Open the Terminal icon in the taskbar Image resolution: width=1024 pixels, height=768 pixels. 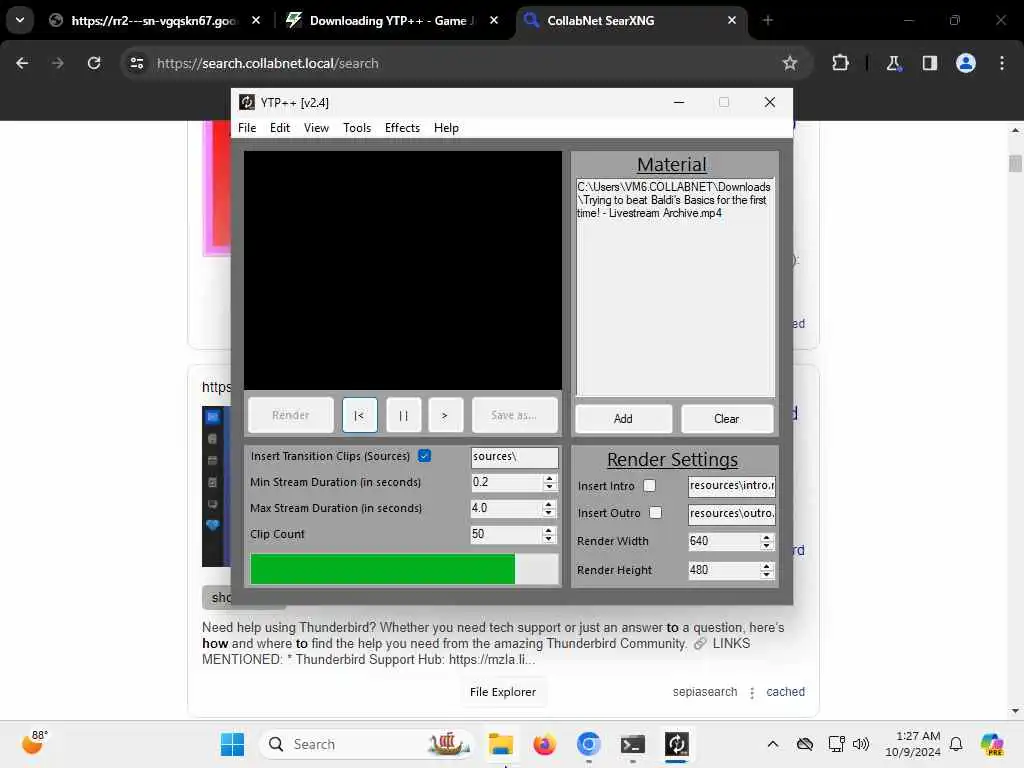(x=632, y=744)
